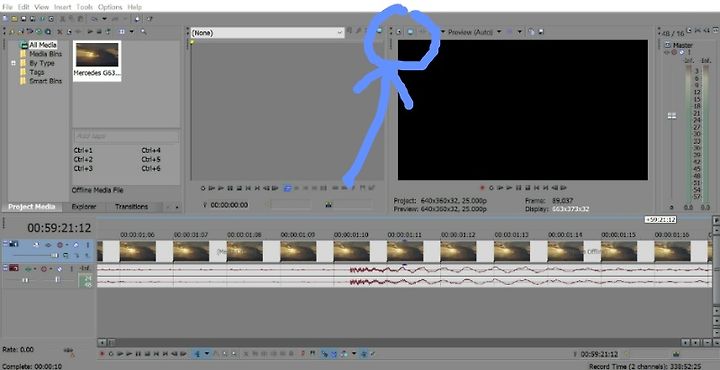Mute the audio track
720x370 pixels.
coord(60,268)
